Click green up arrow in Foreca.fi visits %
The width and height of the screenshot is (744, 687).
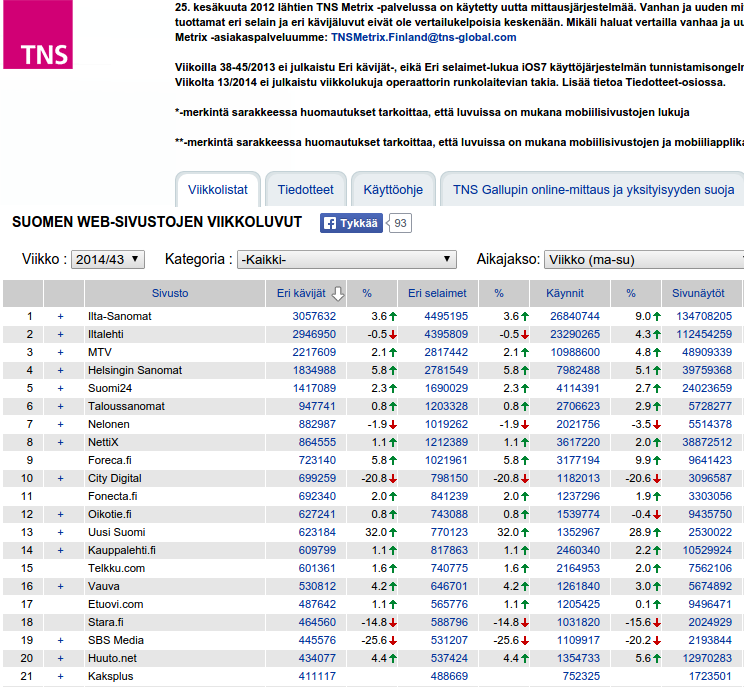click(657, 461)
